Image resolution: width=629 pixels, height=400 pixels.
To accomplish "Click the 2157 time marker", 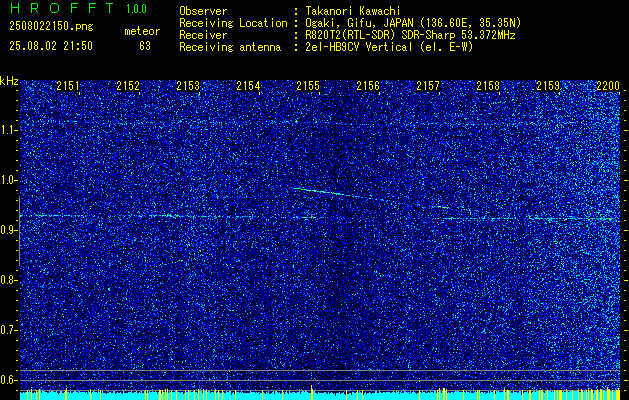I will [x=428, y=86].
